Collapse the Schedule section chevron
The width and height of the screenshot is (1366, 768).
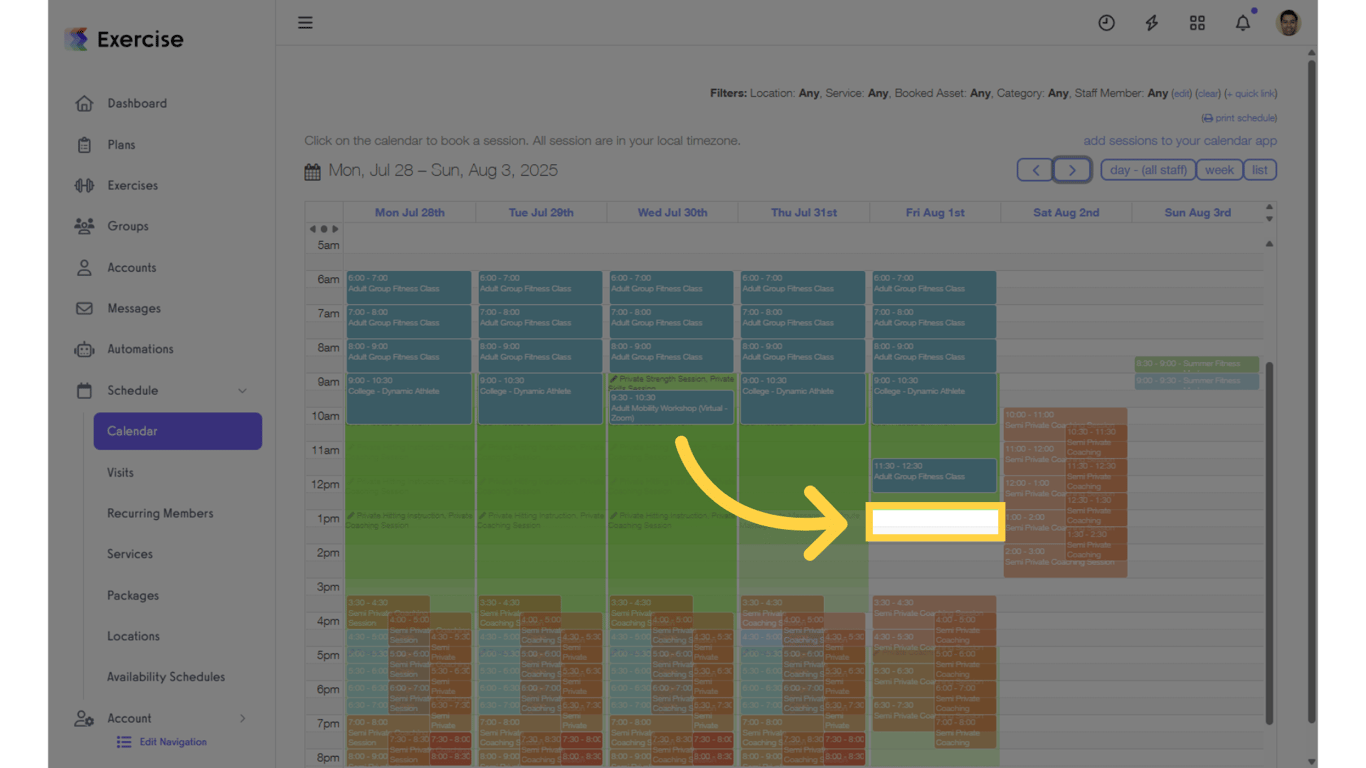coord(242,390)
